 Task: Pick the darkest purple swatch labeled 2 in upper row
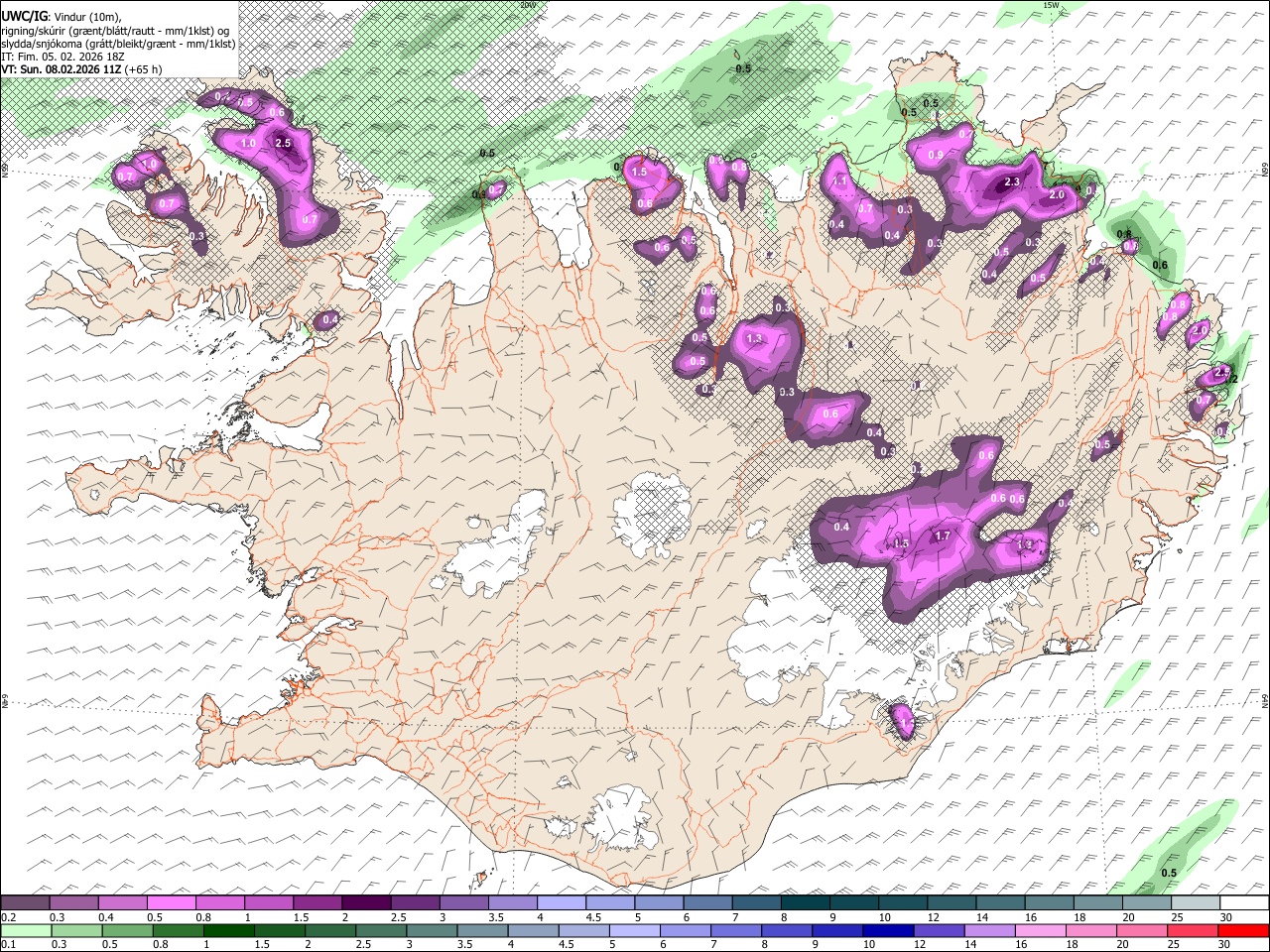coord(366,903)
